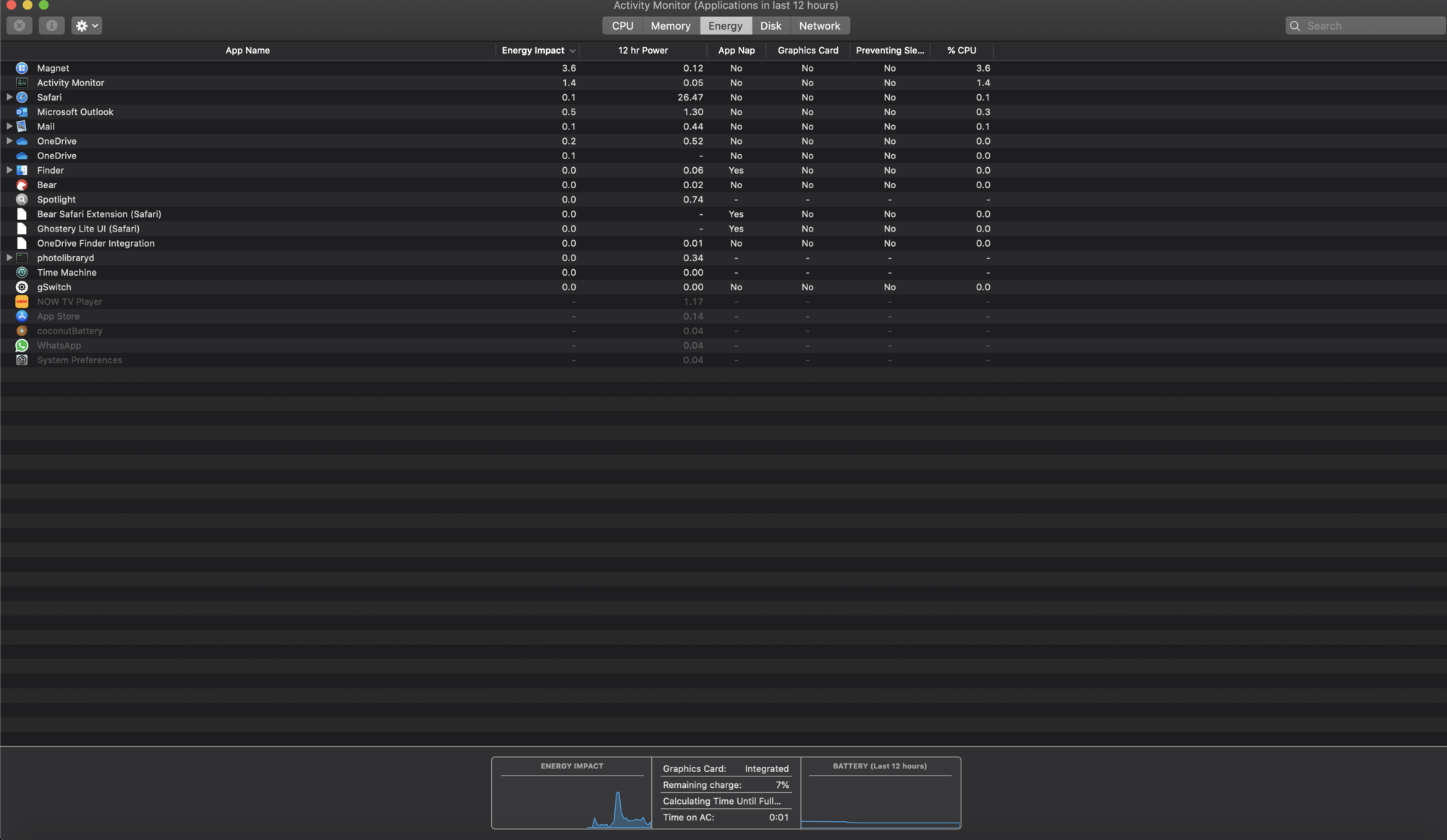The width and height of the screenshot is (1447, 840).
Task: Switch to the Memory tab
Action: tap(671, 25)
